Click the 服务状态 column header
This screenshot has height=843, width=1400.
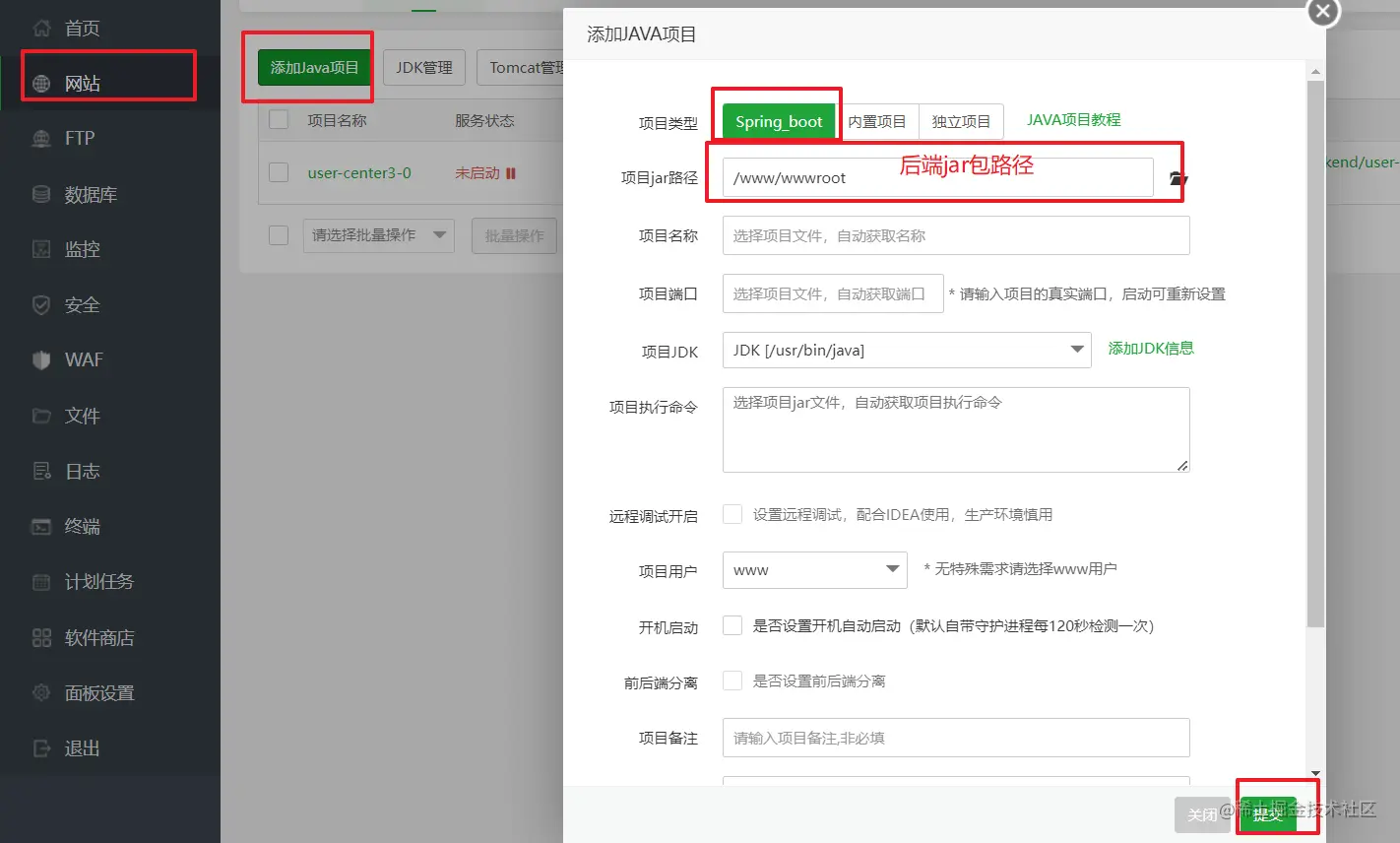484,121
